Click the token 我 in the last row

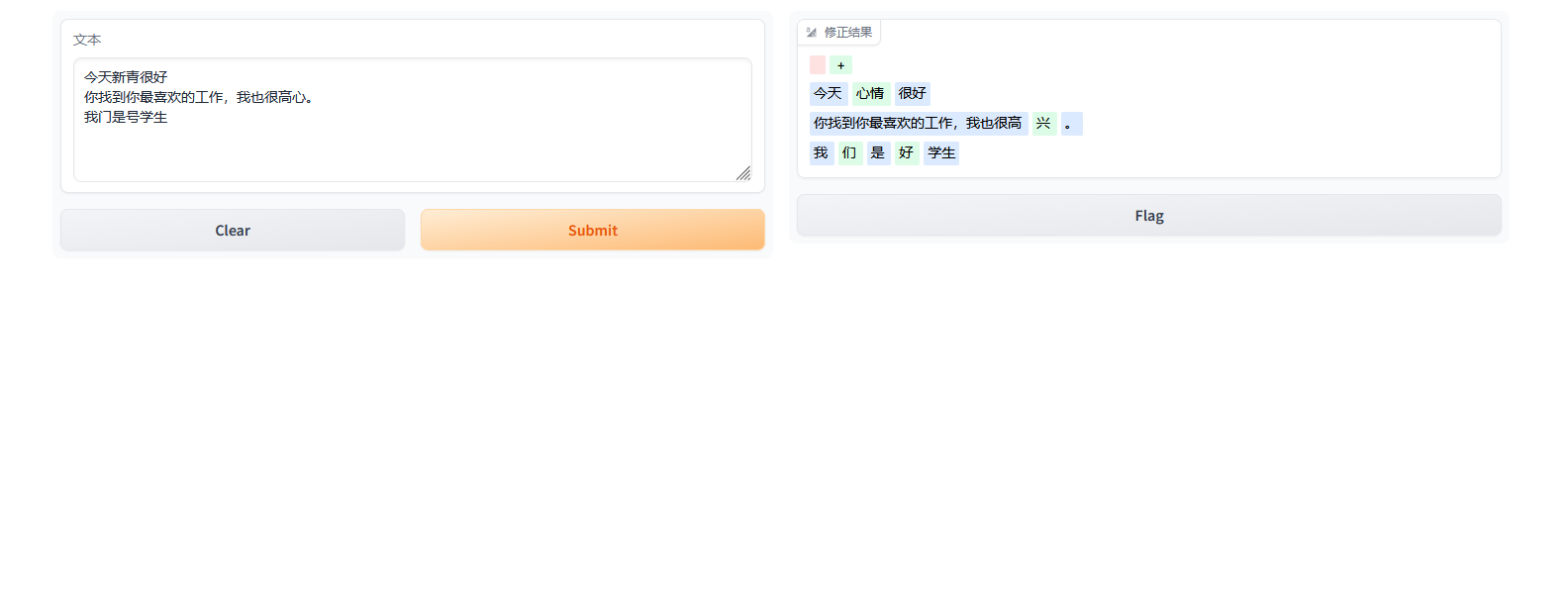(x=821, y=152)
